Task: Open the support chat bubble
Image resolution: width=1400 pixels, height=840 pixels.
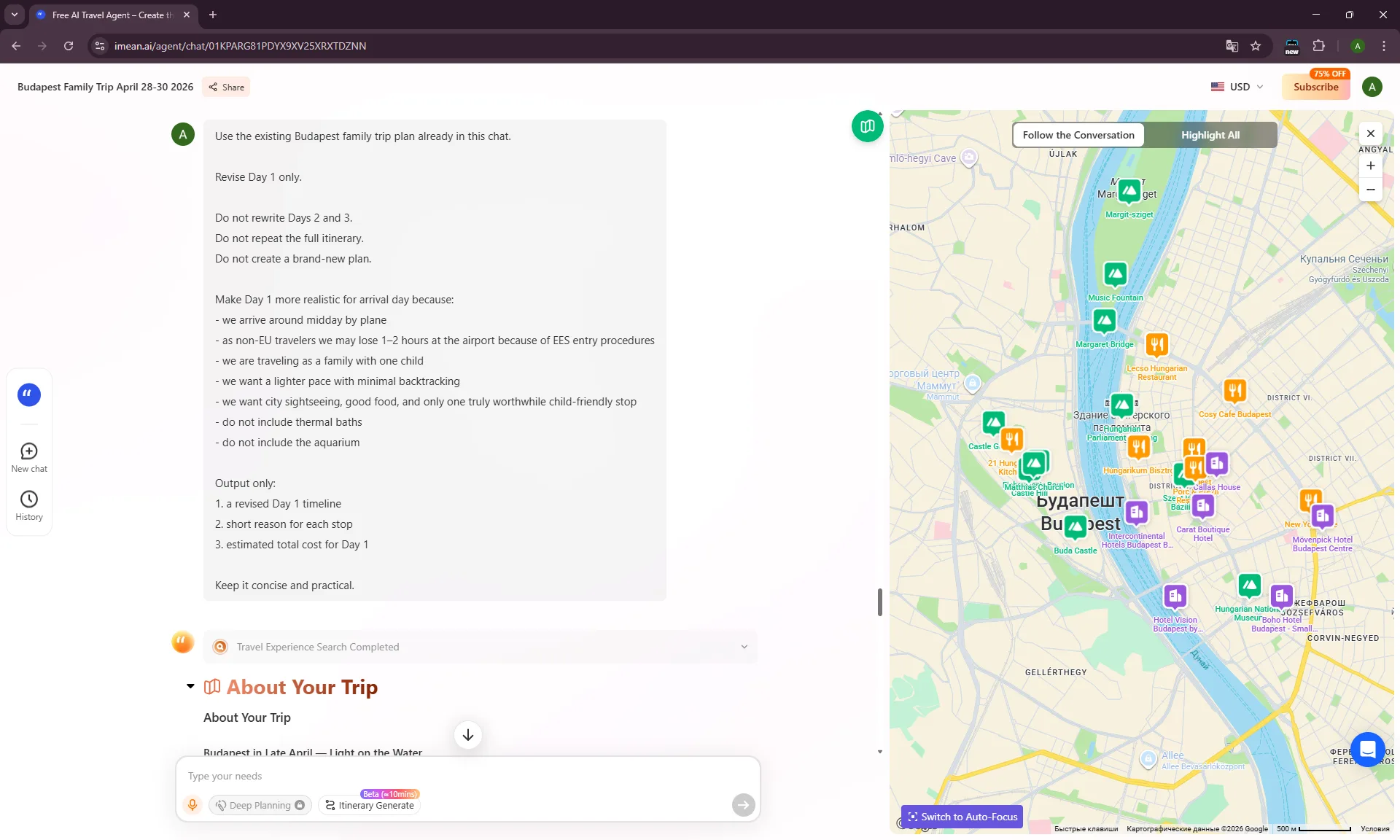Action: tap(1367, 750)
